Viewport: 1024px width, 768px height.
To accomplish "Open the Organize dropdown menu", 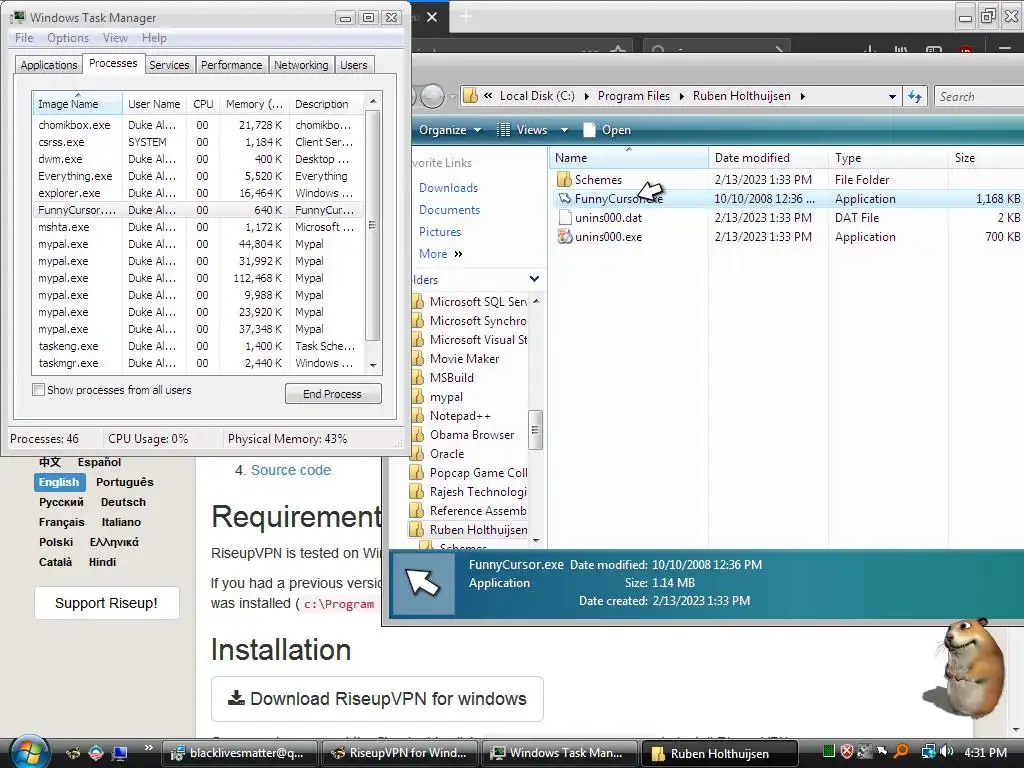I will tap(450, 130).
